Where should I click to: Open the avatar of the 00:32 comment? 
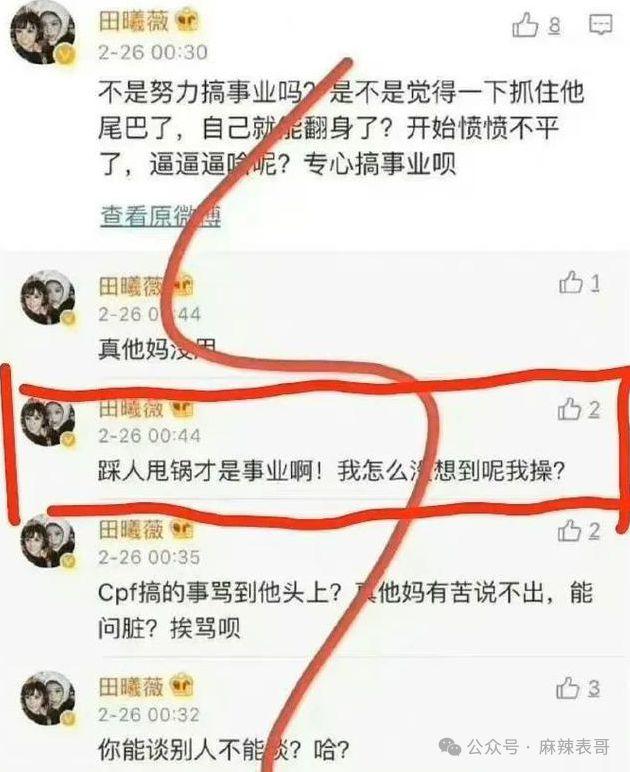(x=48, y=698)
